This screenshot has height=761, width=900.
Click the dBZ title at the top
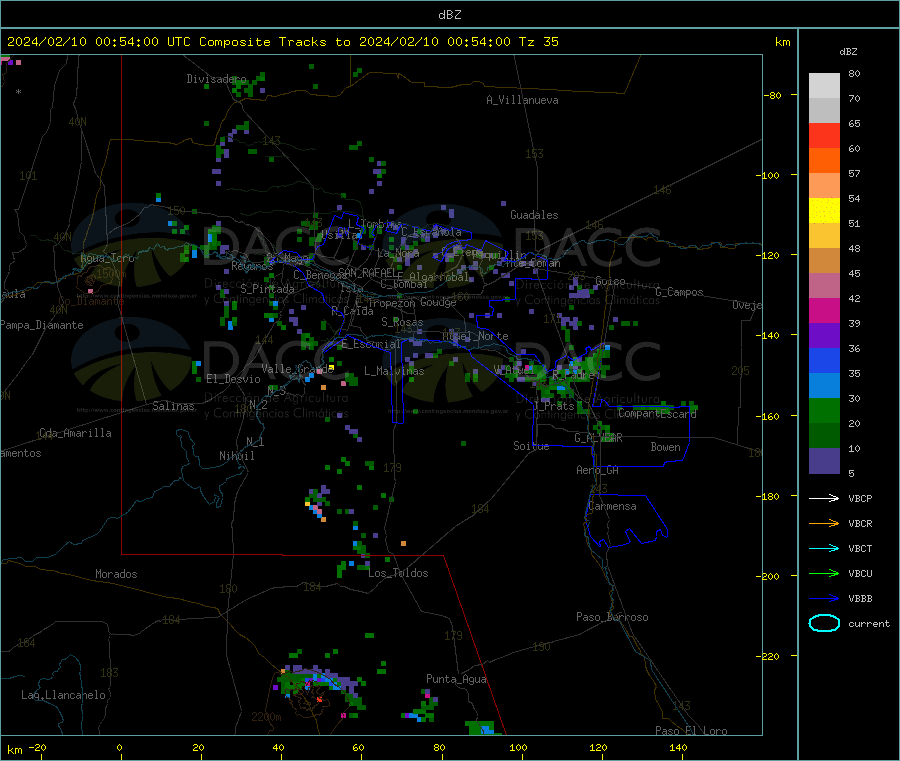(449, 15)
